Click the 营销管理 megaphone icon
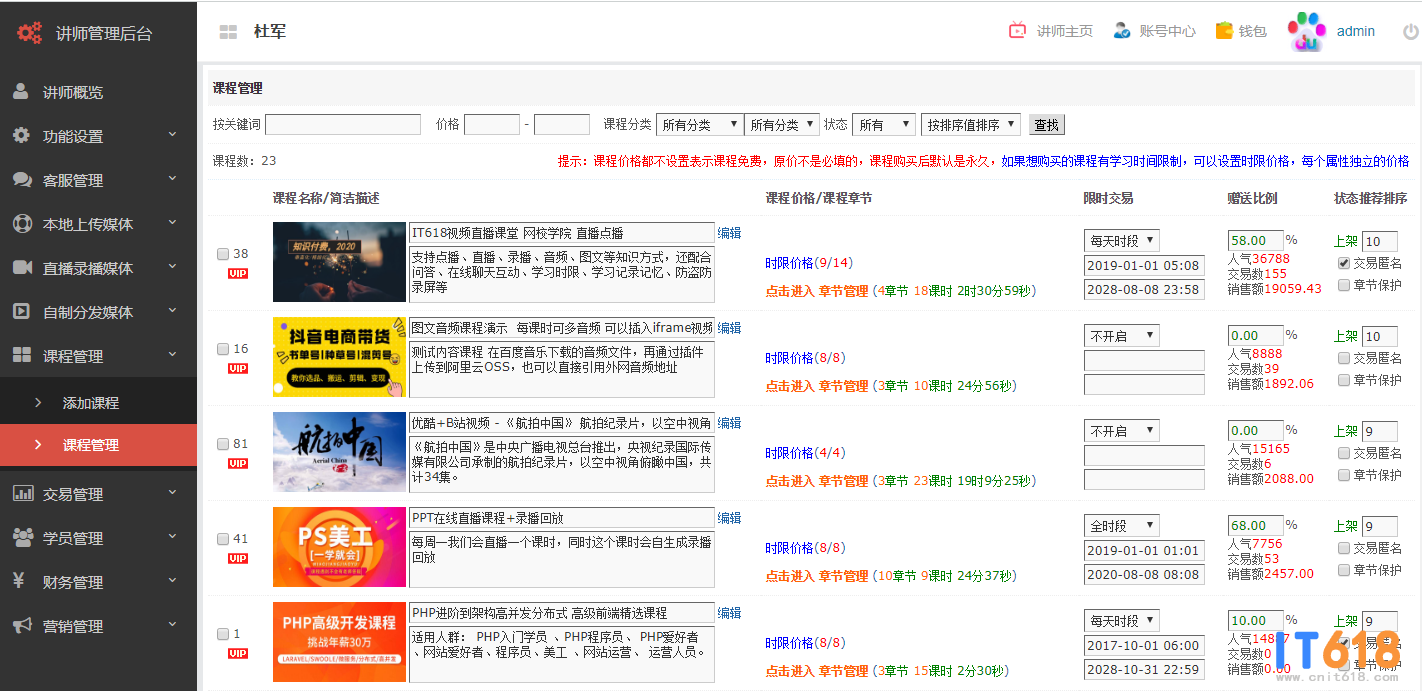Image resolution: width=1422 pixels, height=691 pixels. (x=22, y=626)
